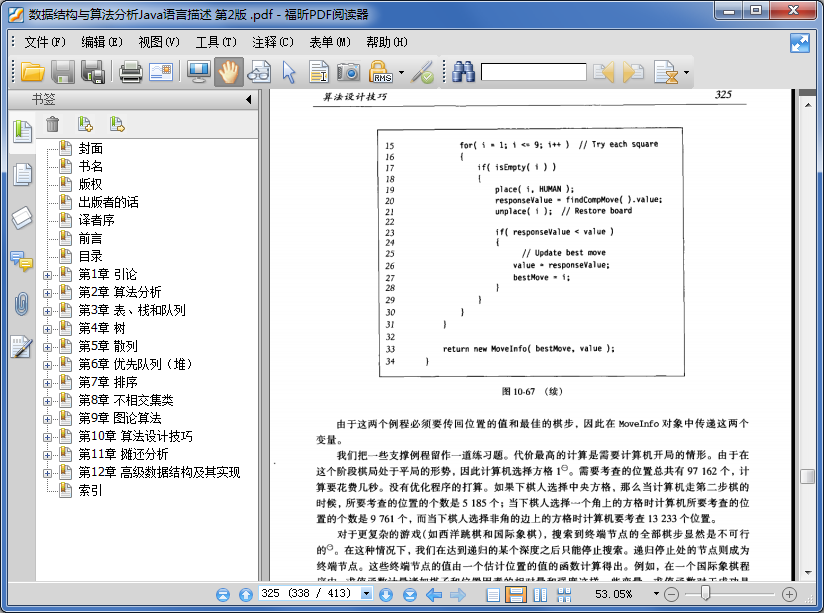824x613 pixels.
Task: Click the vertical scrollbar thumb
Action: point(807,476)
